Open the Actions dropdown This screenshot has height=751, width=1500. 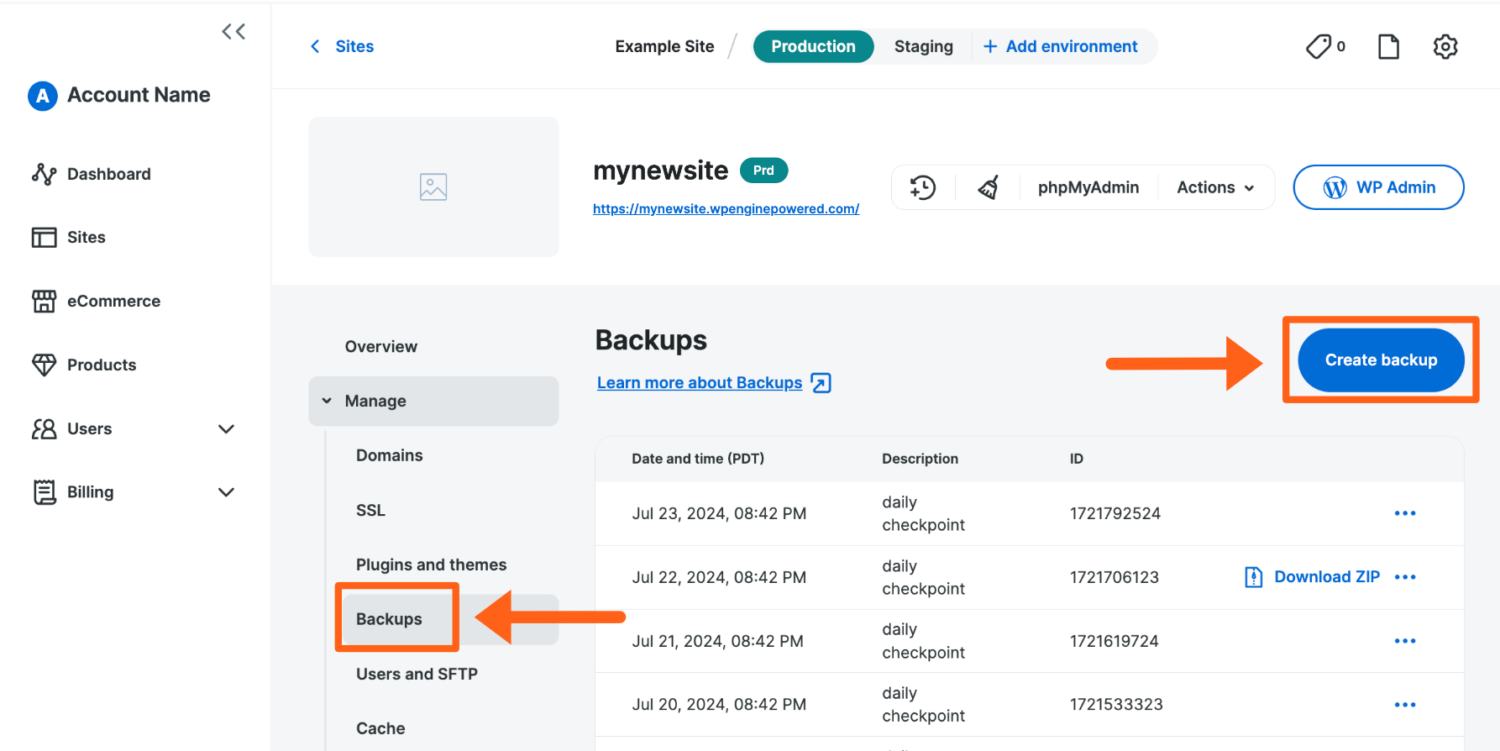click(x=1215, y=187)
